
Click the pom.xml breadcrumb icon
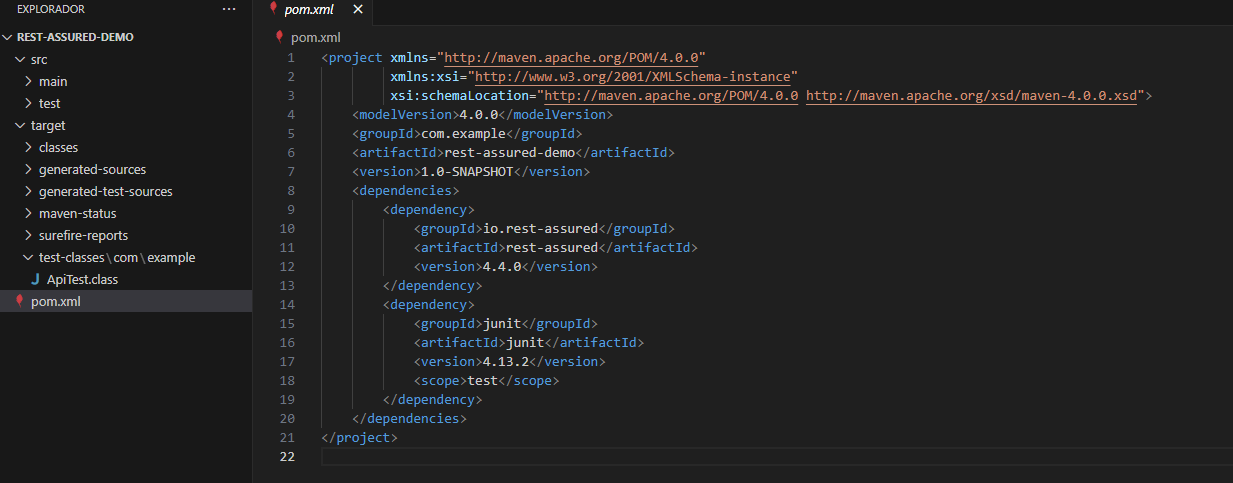click(x=280, y=37)
